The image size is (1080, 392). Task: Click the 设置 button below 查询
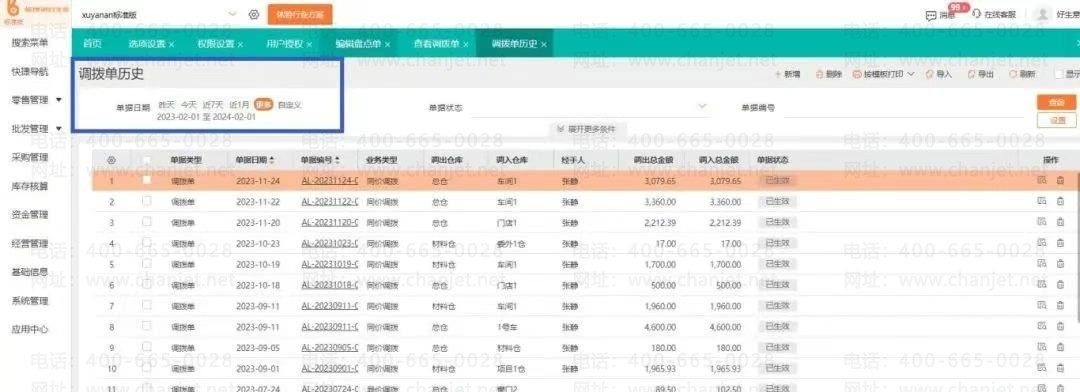(1057, 119)
